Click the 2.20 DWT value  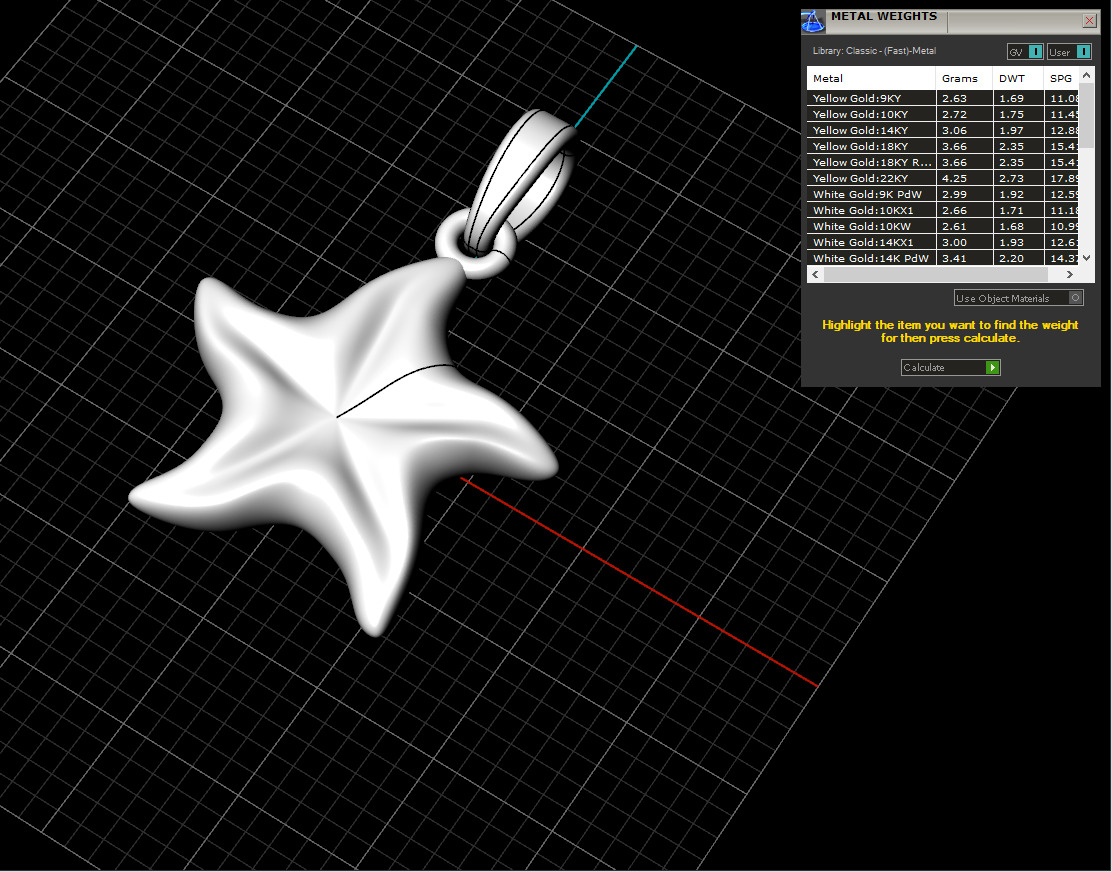point(1011,258)
